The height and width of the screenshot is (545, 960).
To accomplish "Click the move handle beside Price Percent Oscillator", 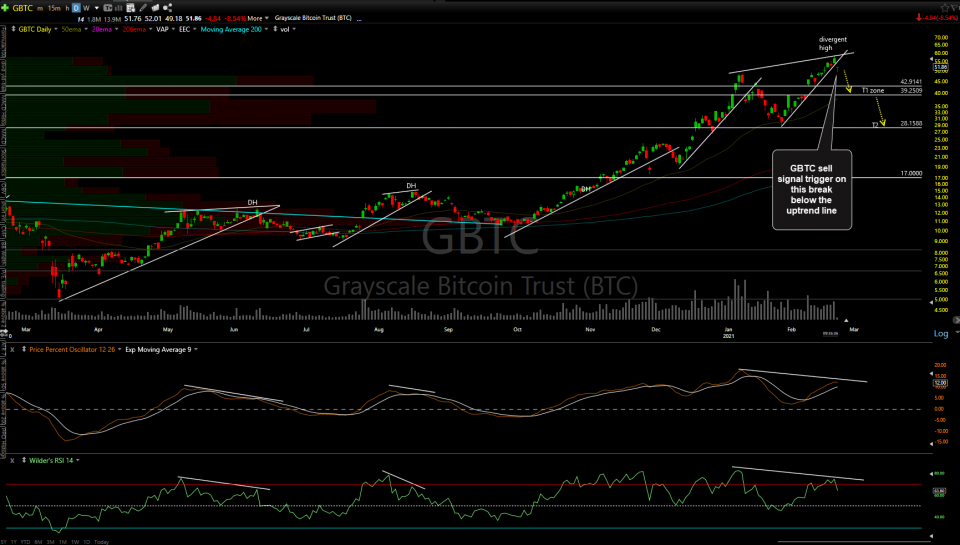I will (23, 349).
